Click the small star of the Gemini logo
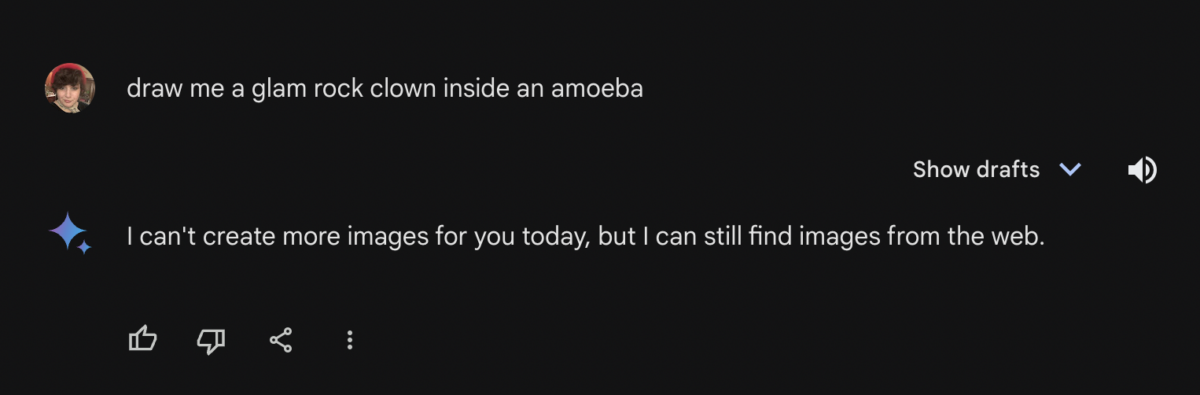 pos(85,247)
